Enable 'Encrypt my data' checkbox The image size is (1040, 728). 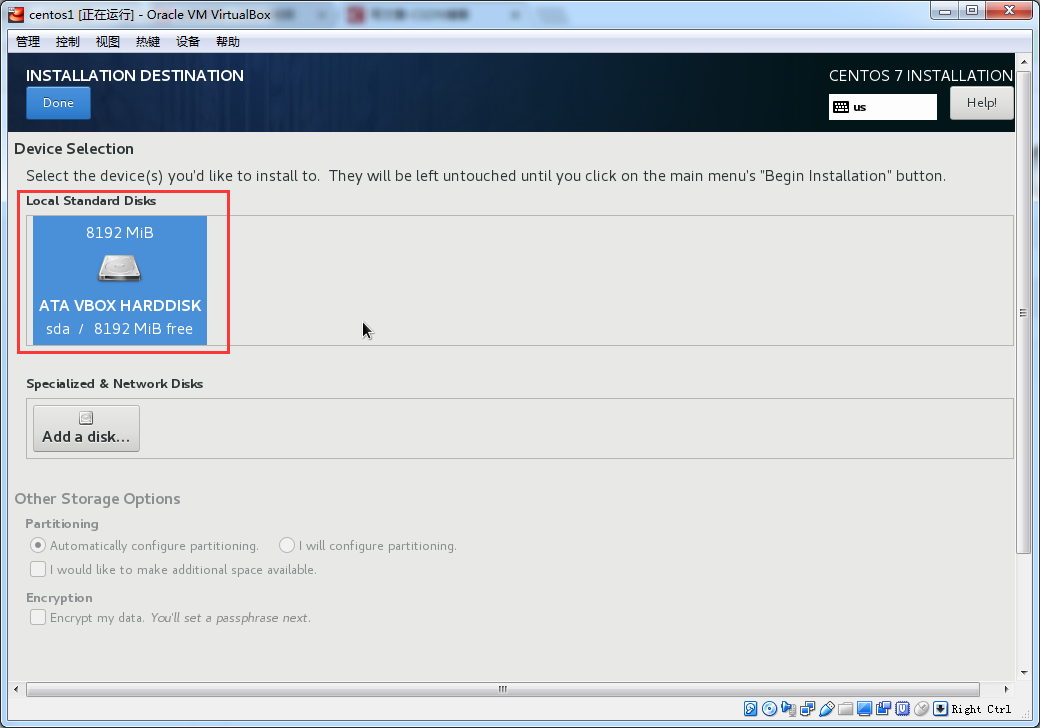(x=38, y=617)
